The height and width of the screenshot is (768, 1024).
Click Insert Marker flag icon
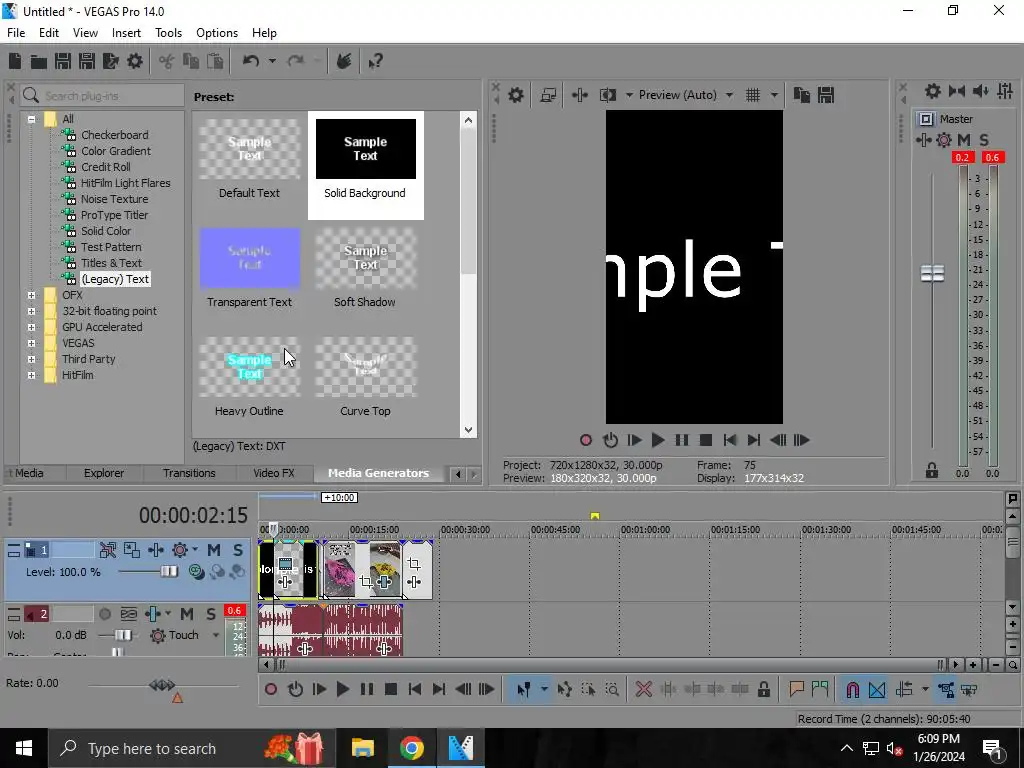(796, 689)
